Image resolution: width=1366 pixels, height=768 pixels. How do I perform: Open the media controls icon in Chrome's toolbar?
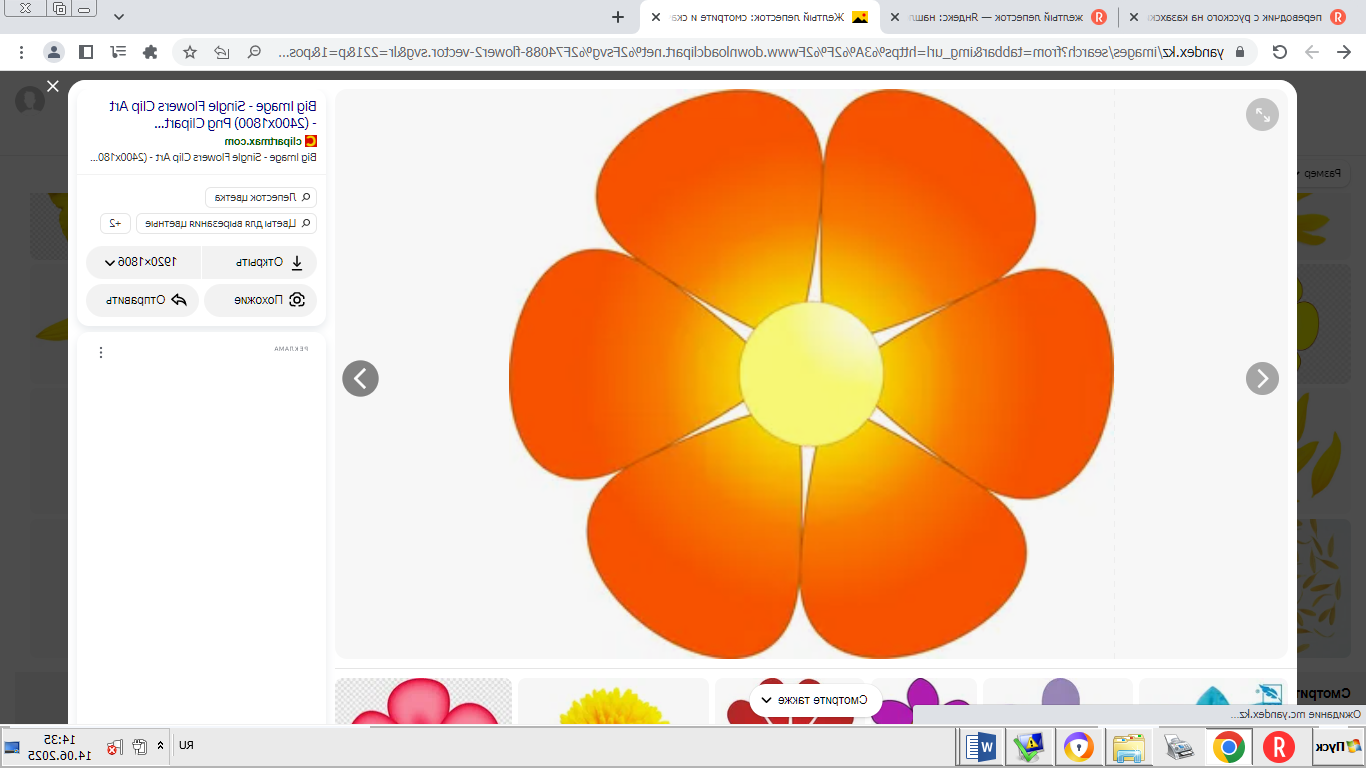119,52
